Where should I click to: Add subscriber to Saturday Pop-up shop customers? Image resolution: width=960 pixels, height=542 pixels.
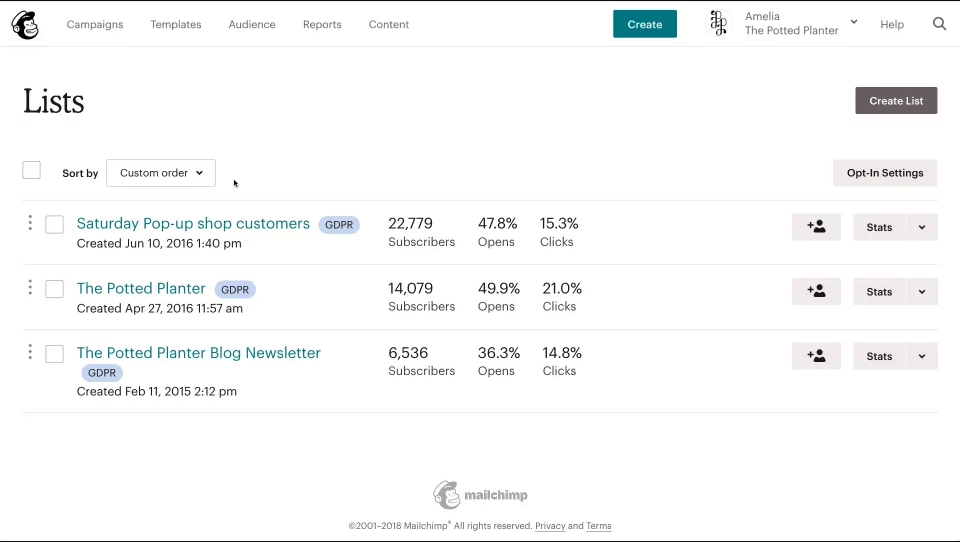pos(816,227)
